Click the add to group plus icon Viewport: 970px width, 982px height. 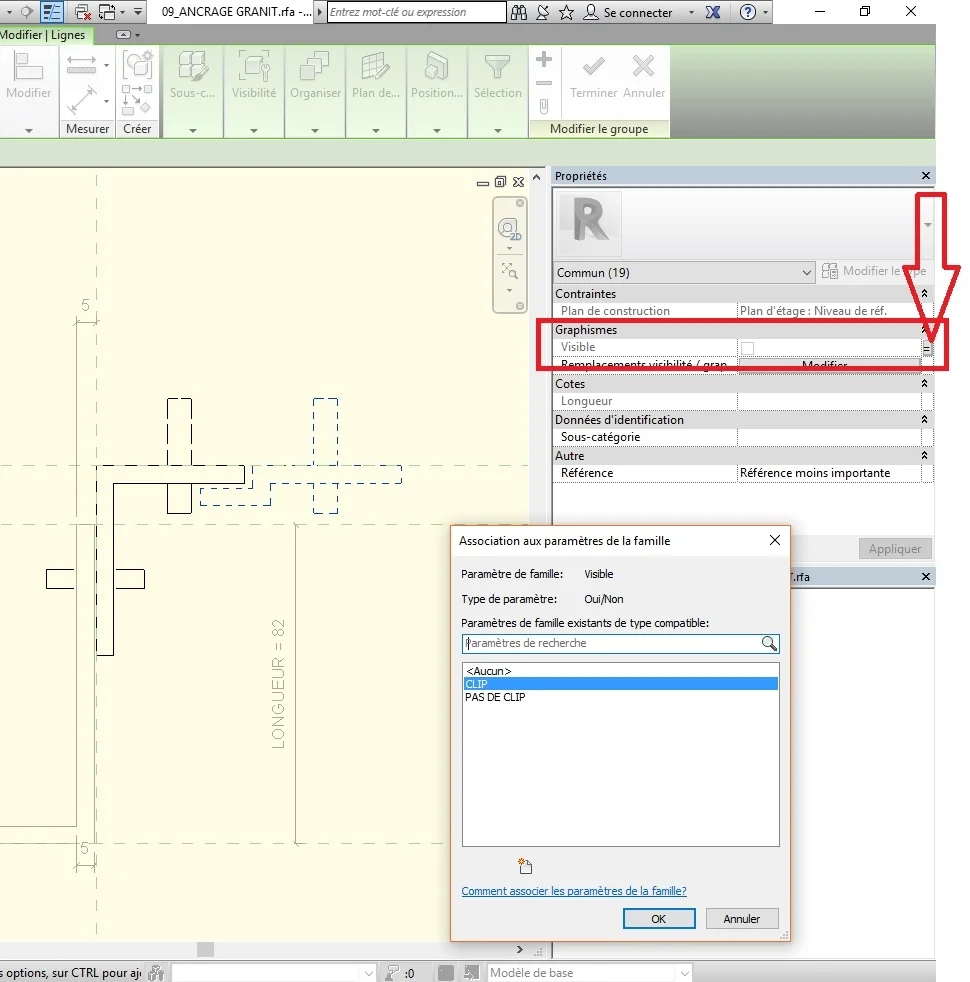pyautogui.click(x=544, y=60)
